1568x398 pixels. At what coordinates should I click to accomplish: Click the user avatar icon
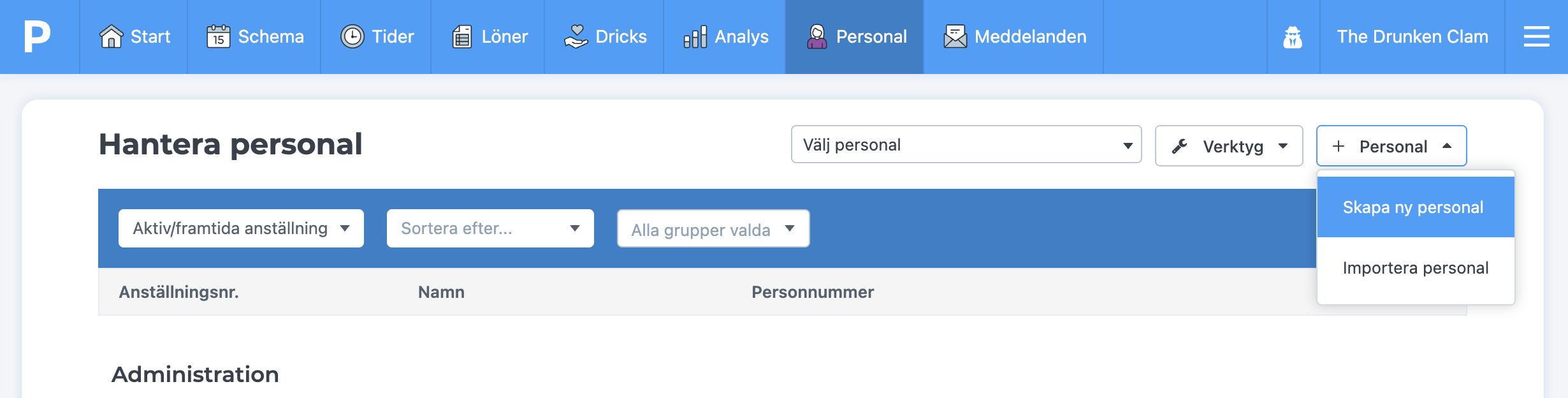1293,37
